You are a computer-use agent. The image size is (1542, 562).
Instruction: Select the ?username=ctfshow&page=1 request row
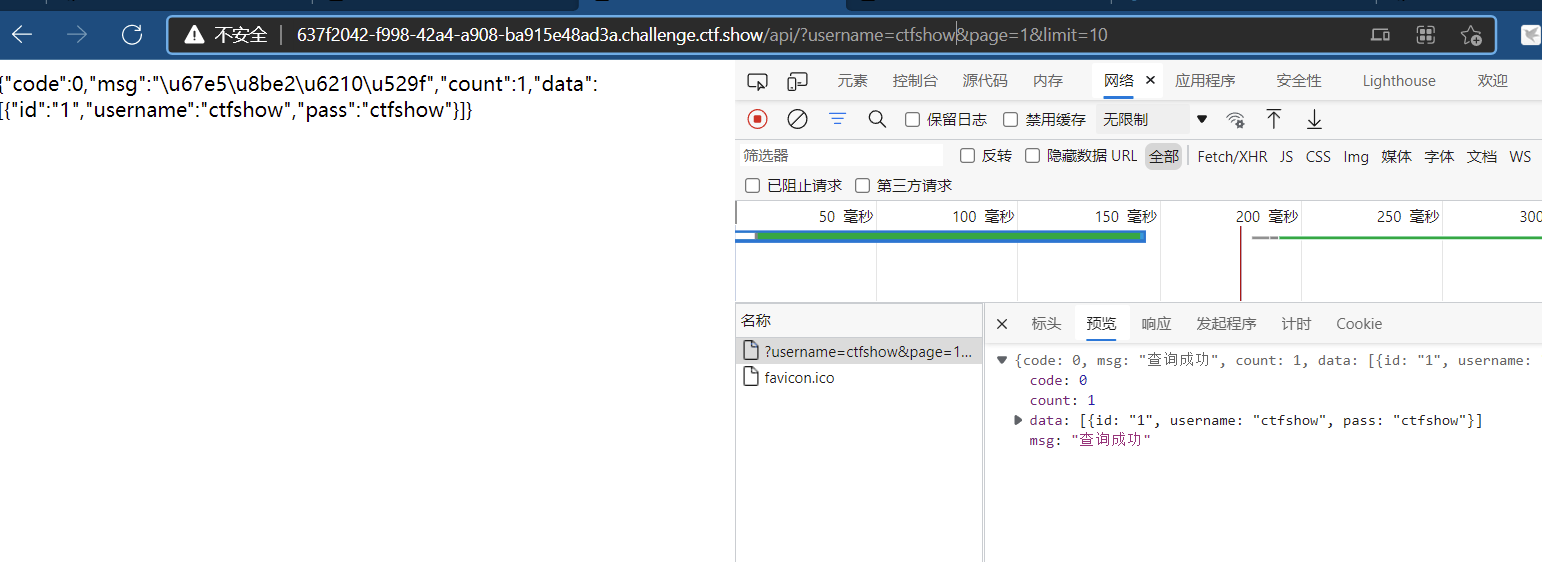860,351
